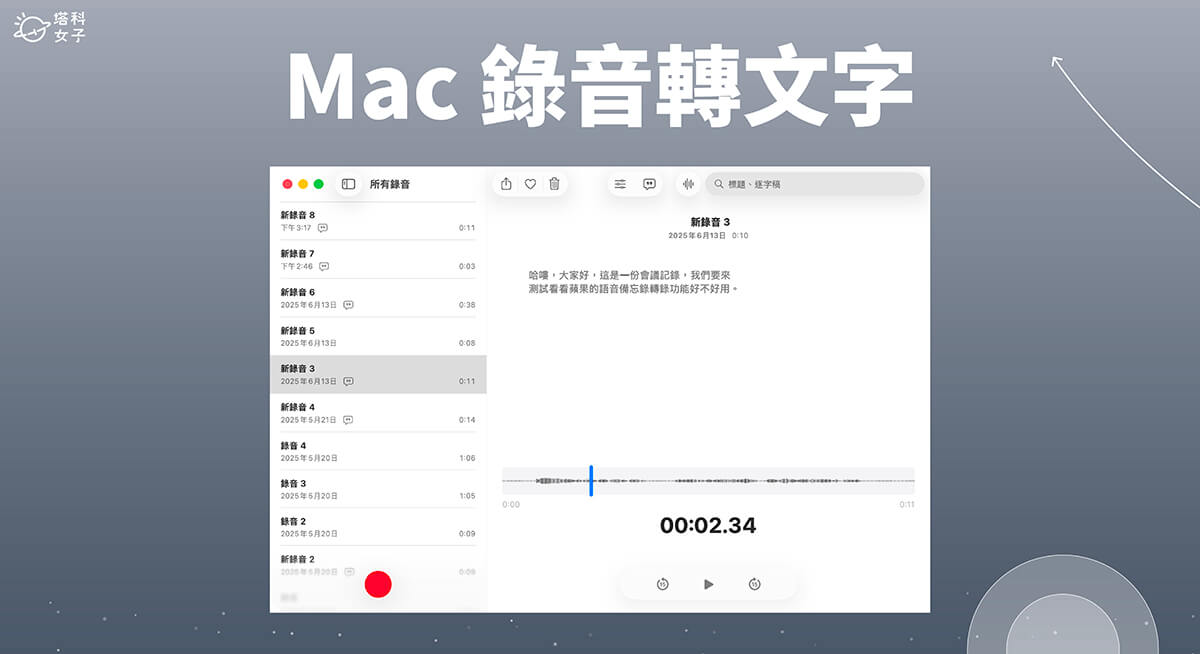Viewport: 1200px width, 654px height.
Task: Click the 0:38 duration of 新錄音 6
Action: tap(467, 305)
